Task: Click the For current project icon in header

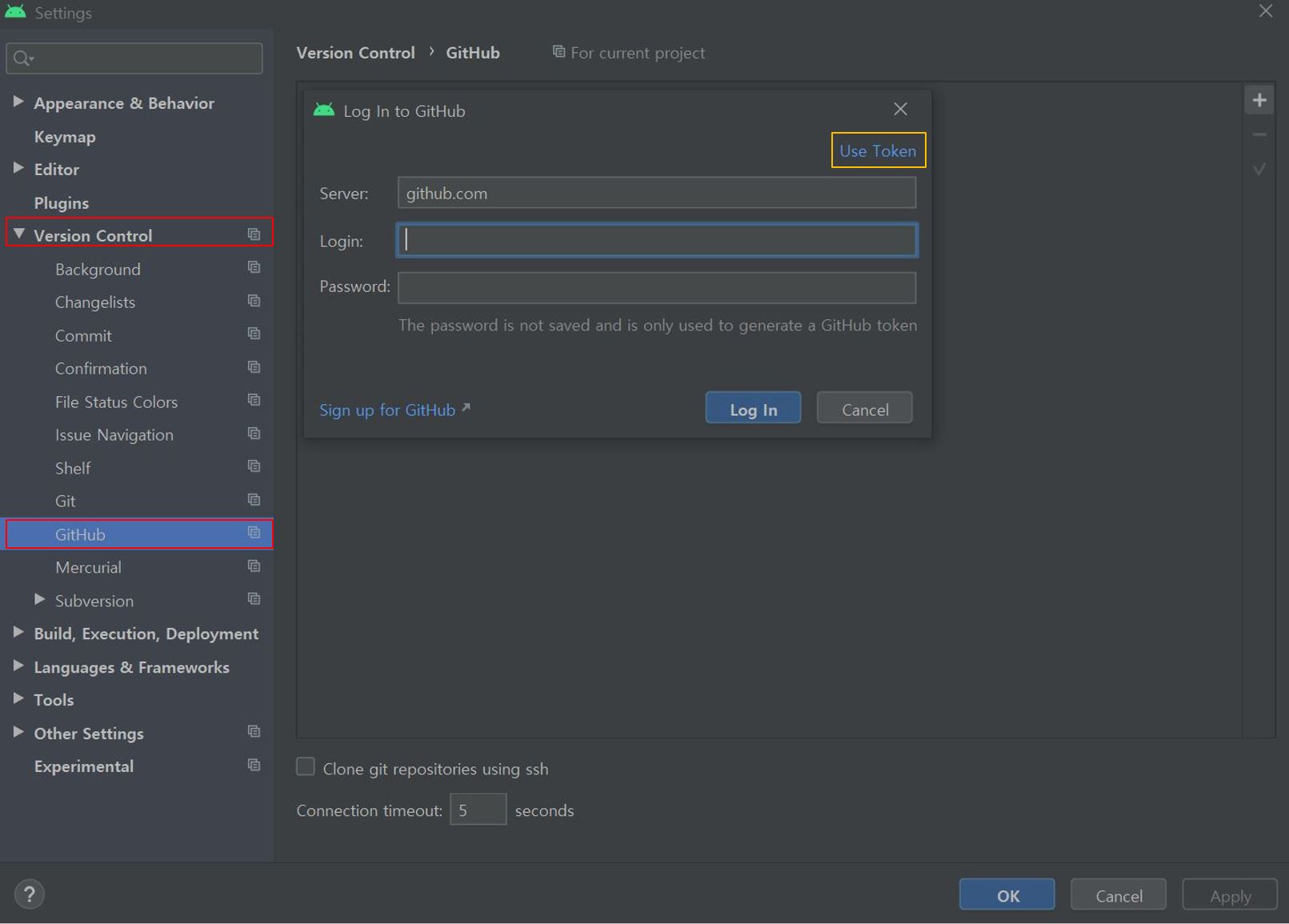Action: tap(558, 52)
